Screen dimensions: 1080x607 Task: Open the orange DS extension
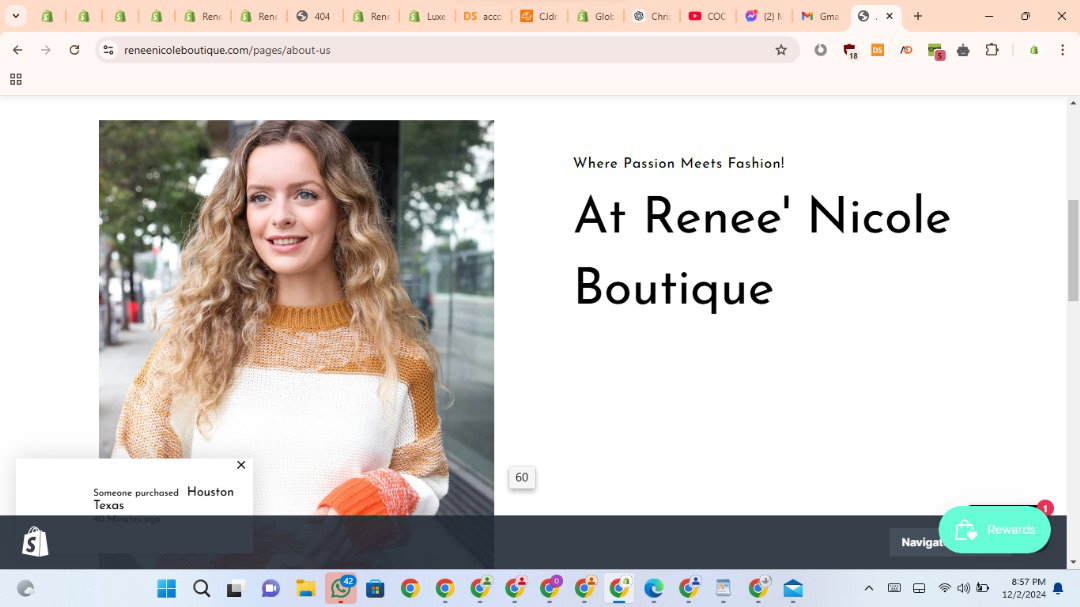(878, 50)
